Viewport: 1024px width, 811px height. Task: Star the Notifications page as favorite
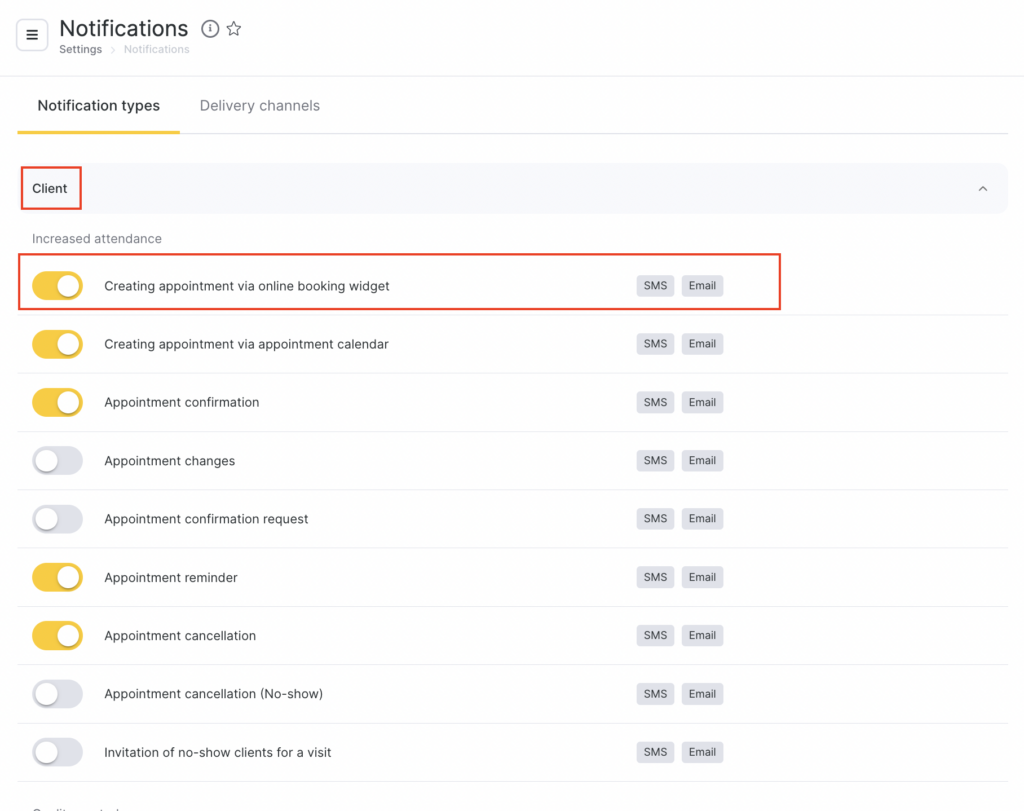coord(234,29)
